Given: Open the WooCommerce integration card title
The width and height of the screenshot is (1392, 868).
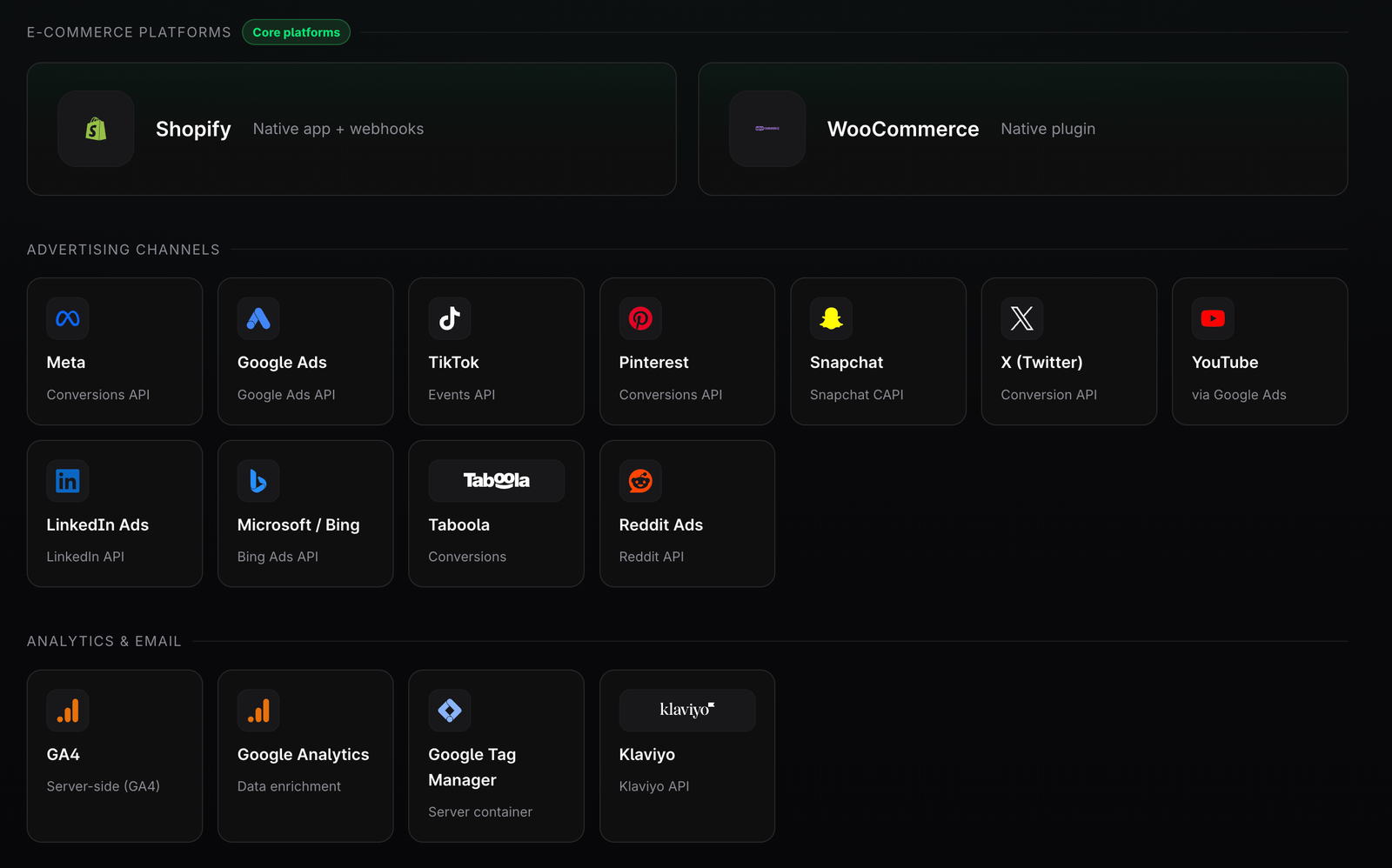Looking at the screenshot, I should click(903, 129).
